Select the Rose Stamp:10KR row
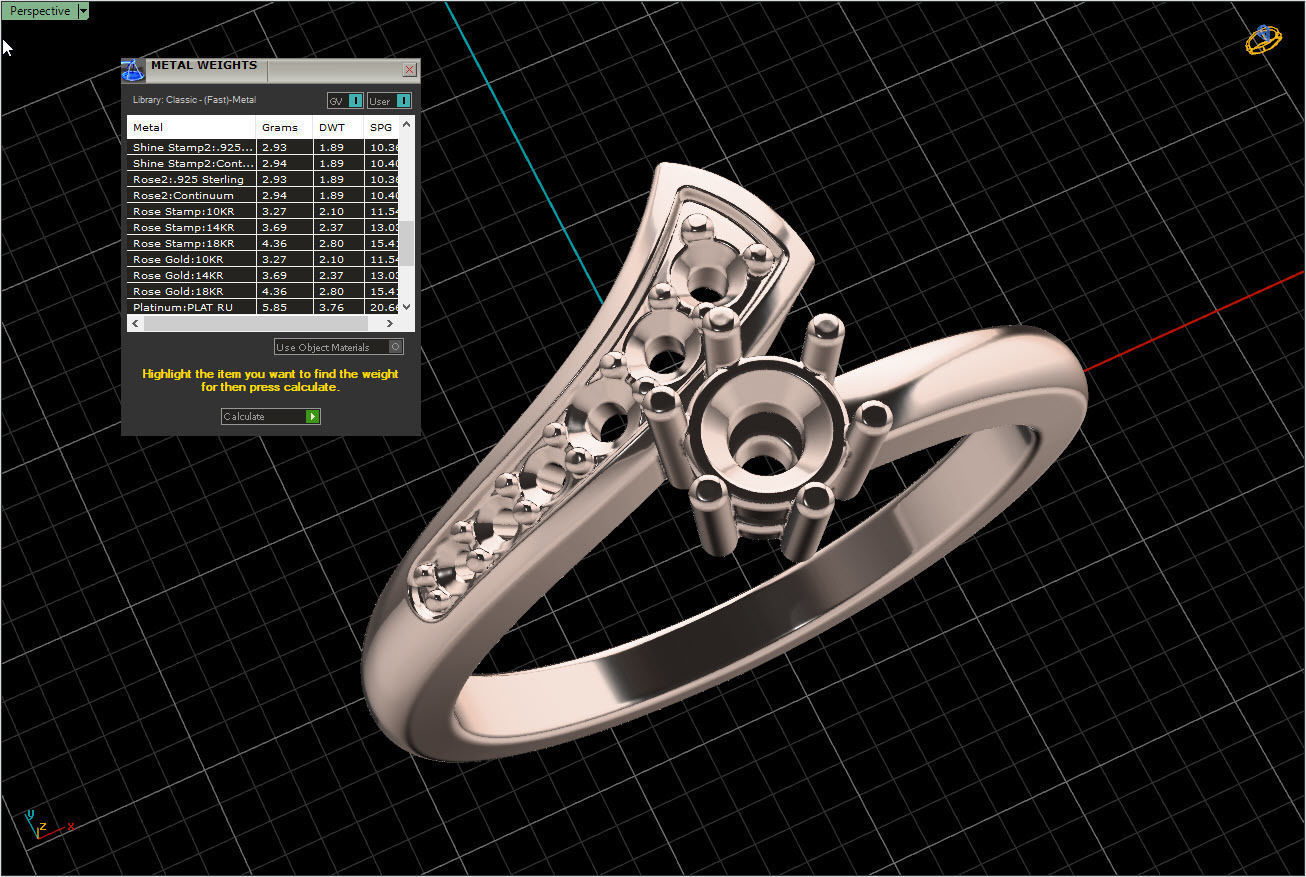Image resolution: width=1306 pixels, height=877 pixels. pyautogui.click(x=264, y=211)
